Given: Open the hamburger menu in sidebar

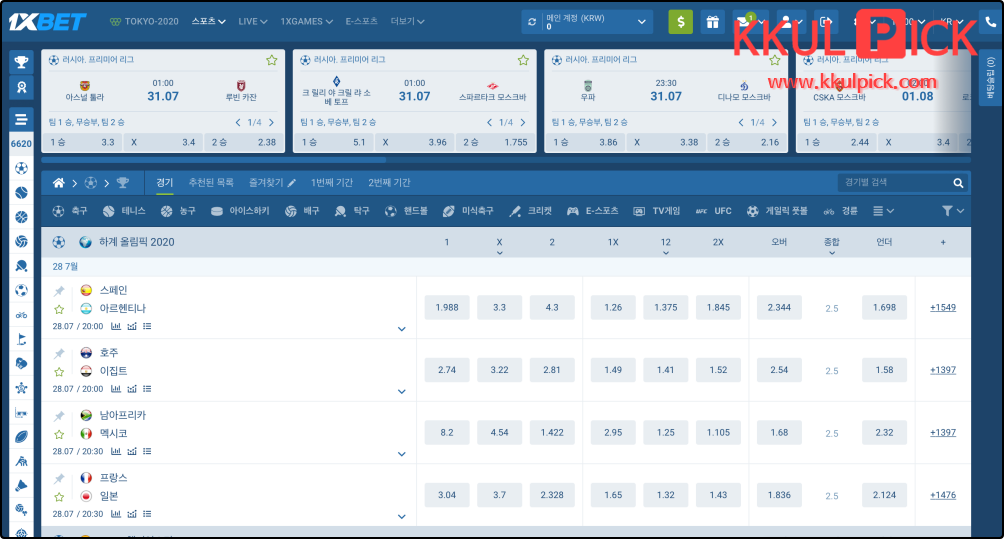Looking at the screenshot, I should coord(21,119).
